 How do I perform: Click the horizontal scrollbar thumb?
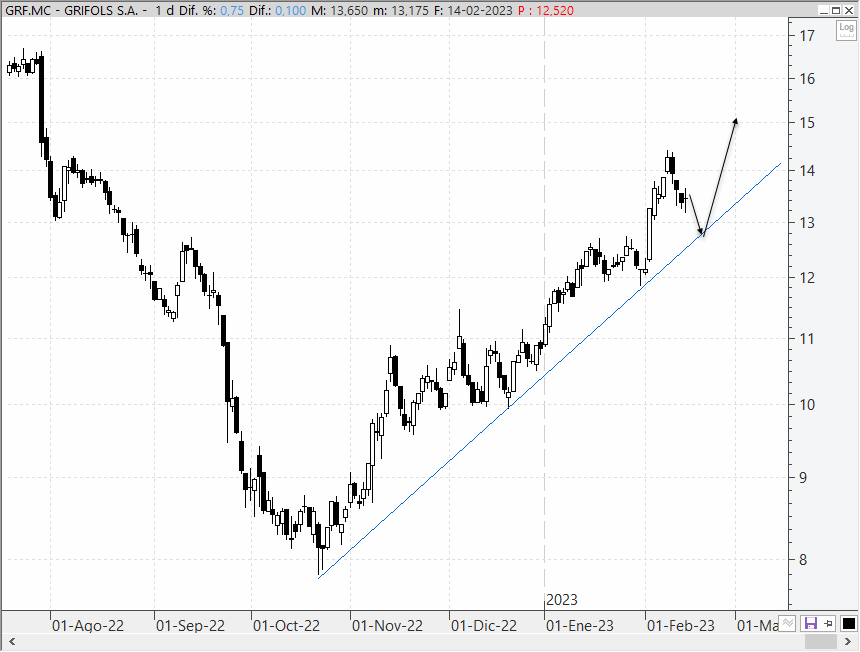[x=821, y=641]
